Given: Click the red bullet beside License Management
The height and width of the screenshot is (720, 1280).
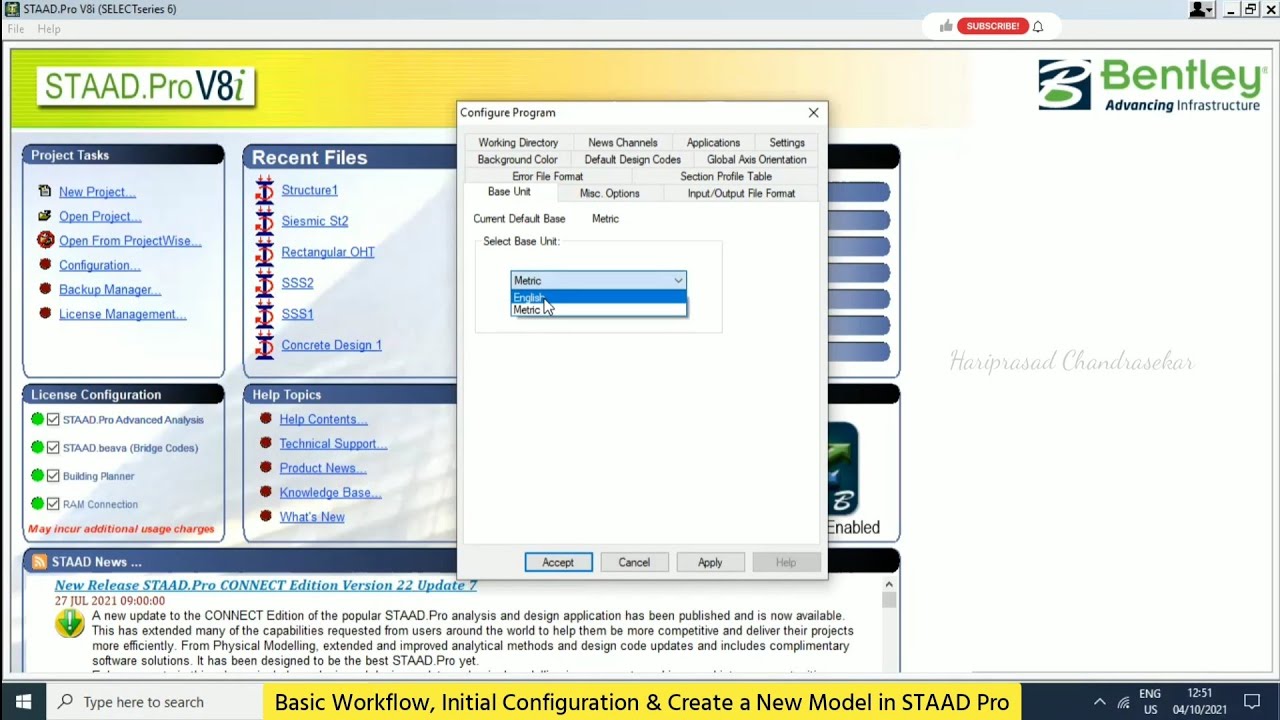Looking at the screenshot, I should (x=45, y=313).
